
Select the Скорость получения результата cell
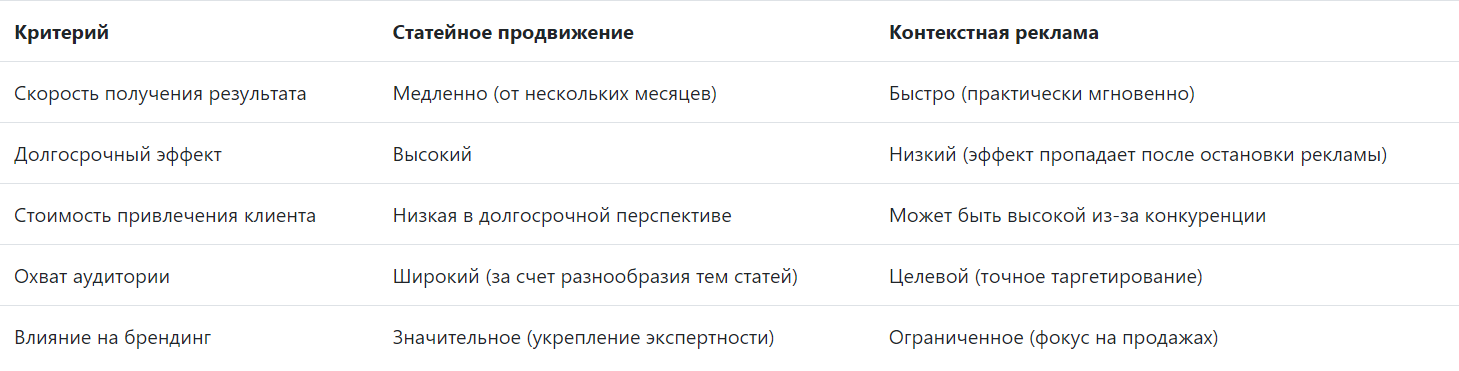click(x=160, y=94)
